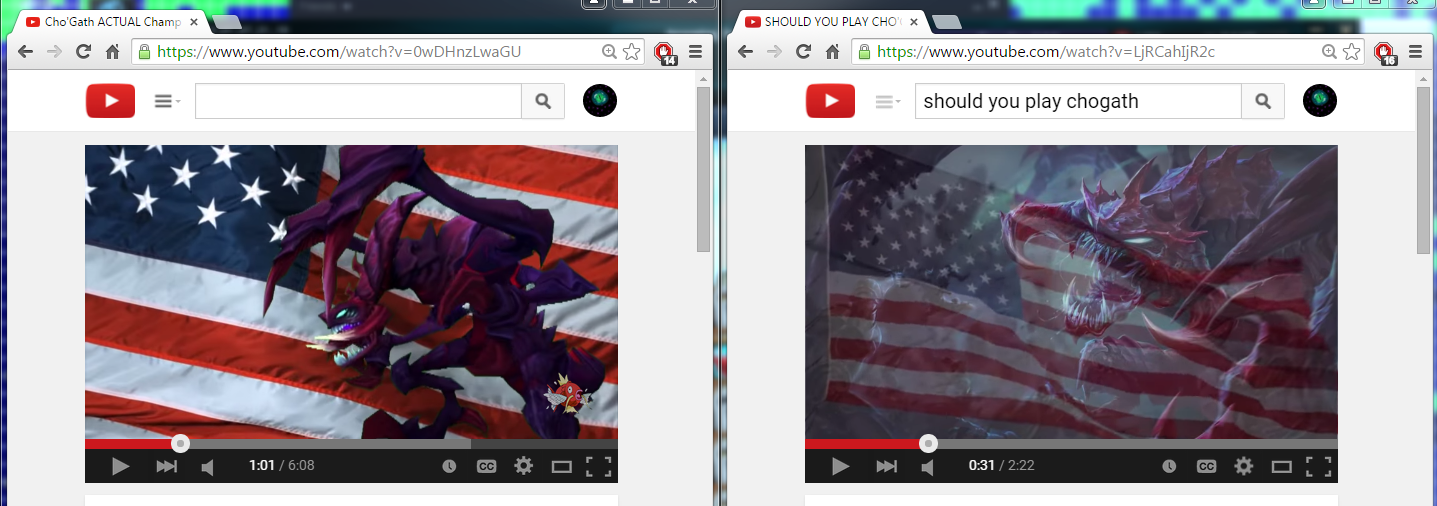Open account avatar in right window
This screenshot has width=1437, height=506.
point(1320,101)
